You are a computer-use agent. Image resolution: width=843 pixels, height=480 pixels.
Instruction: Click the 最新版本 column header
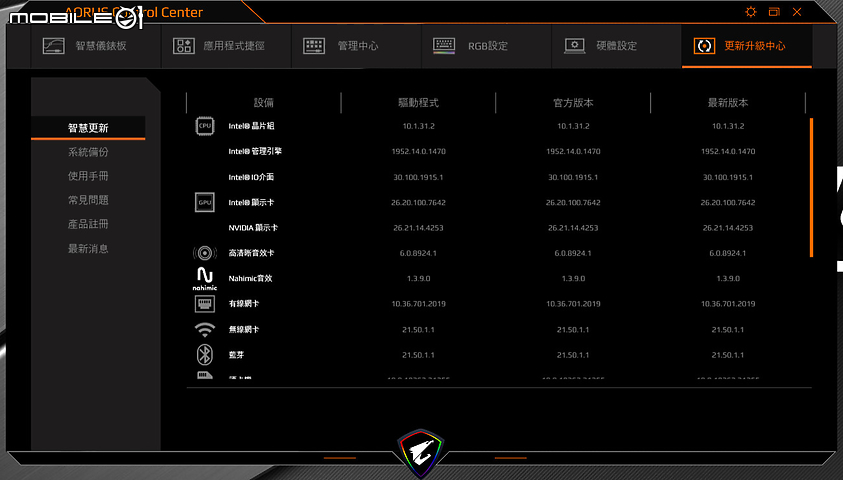point(728,103)
